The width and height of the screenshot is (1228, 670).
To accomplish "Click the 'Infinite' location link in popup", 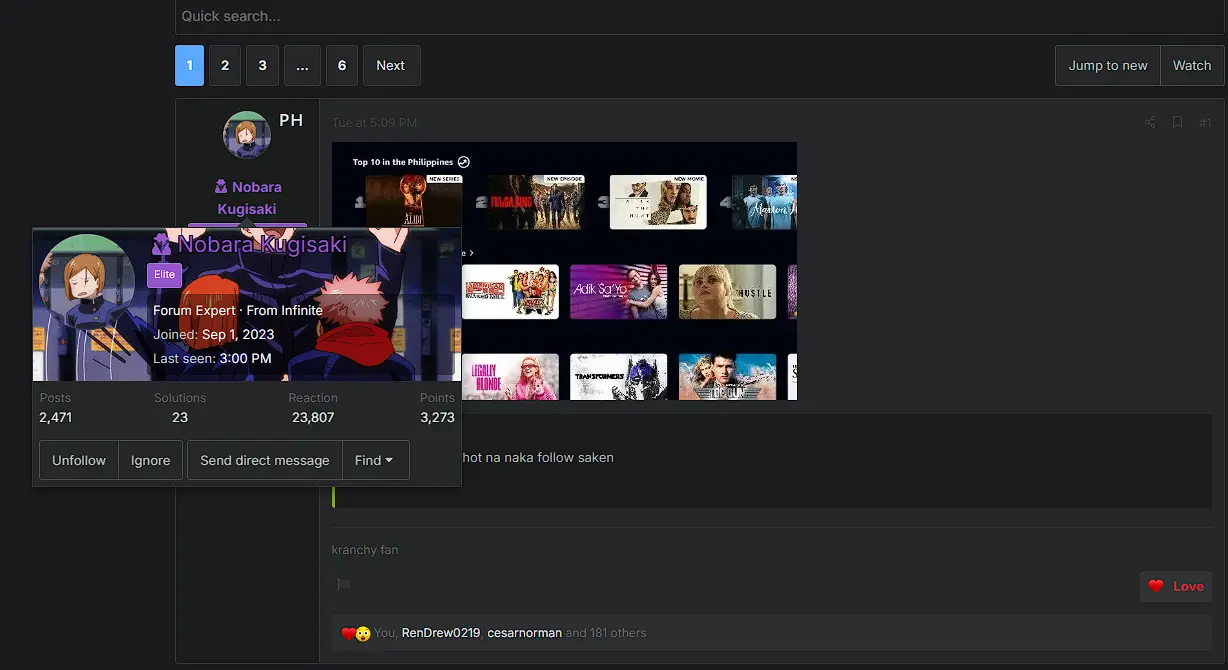I will [302, 311].
